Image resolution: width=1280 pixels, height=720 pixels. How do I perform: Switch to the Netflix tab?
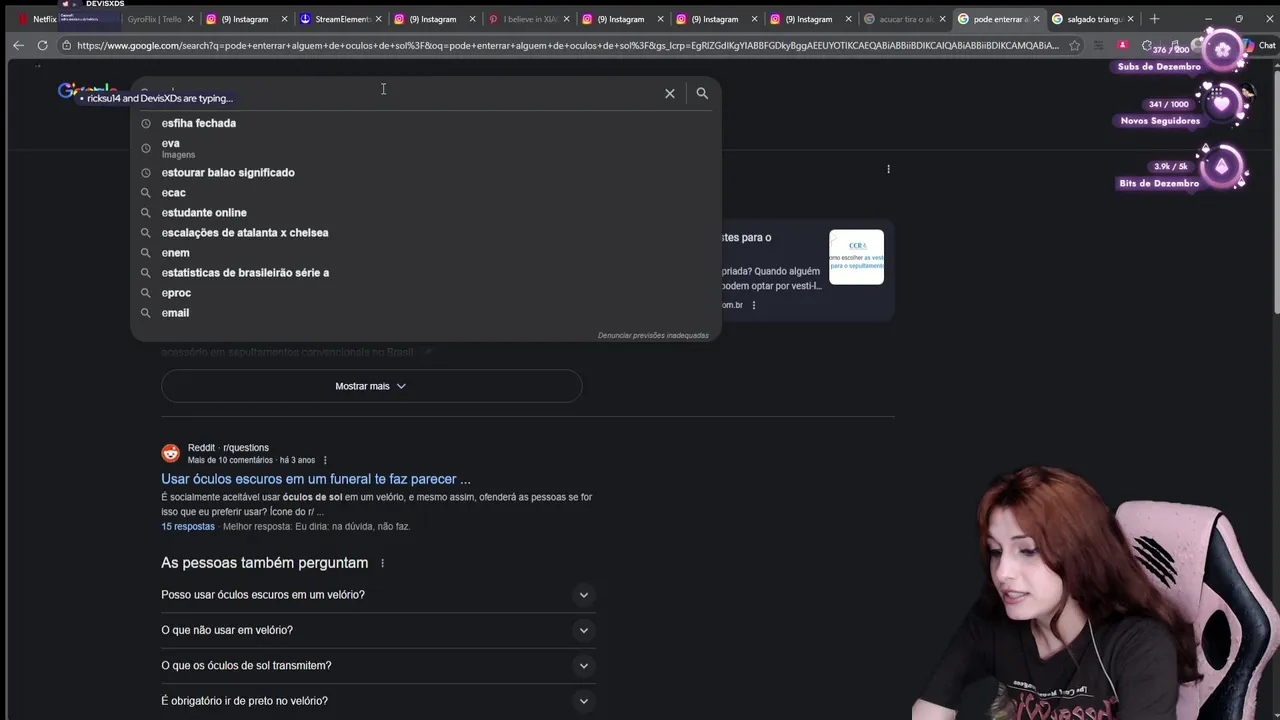click(x=38, y=19)
